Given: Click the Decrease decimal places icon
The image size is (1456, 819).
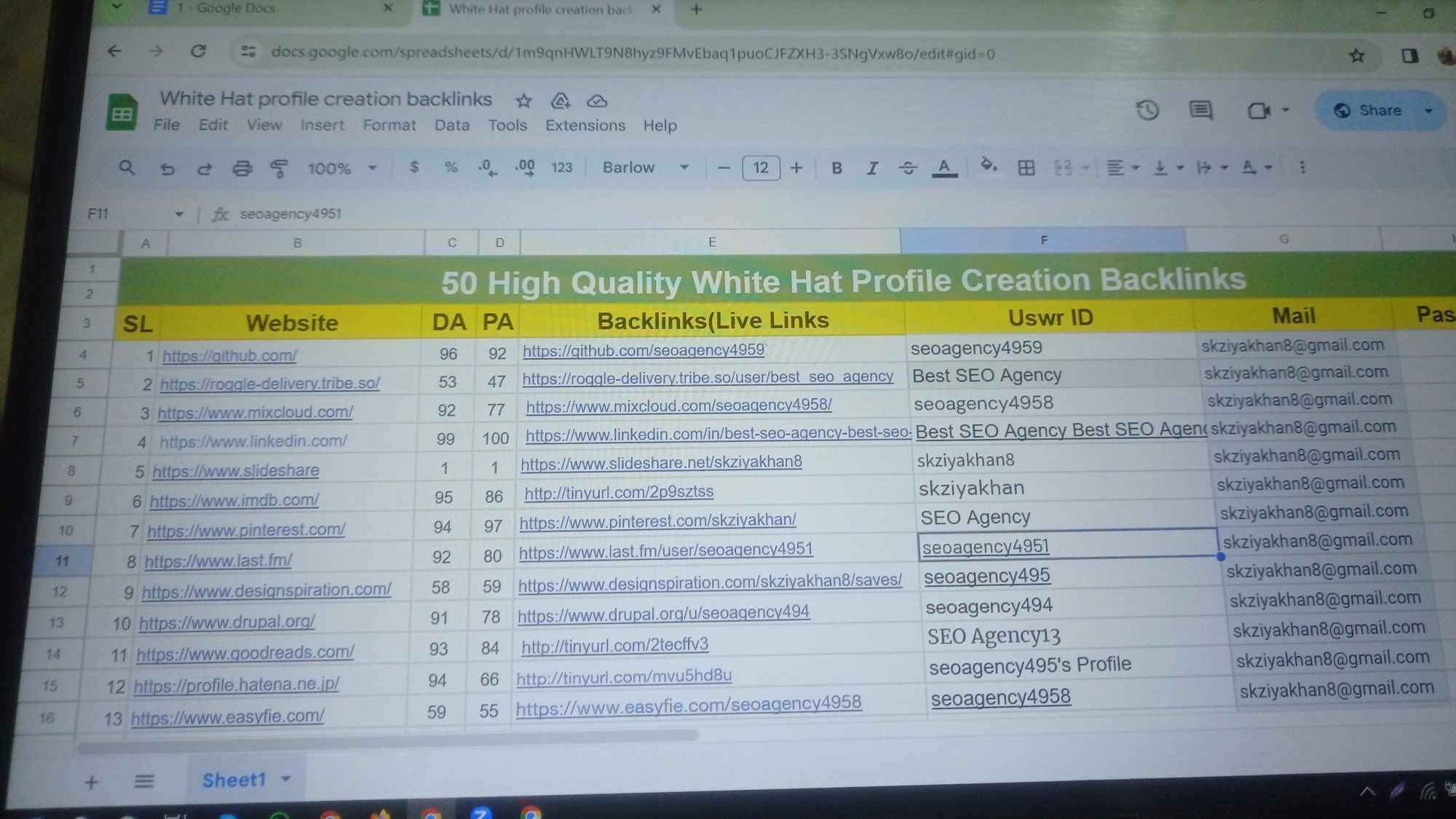Looking at the screenshot, I should click(x=485, y=168).
